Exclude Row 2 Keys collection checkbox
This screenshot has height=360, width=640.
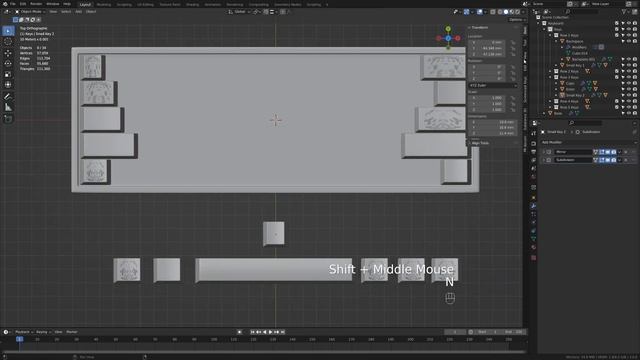617,71
